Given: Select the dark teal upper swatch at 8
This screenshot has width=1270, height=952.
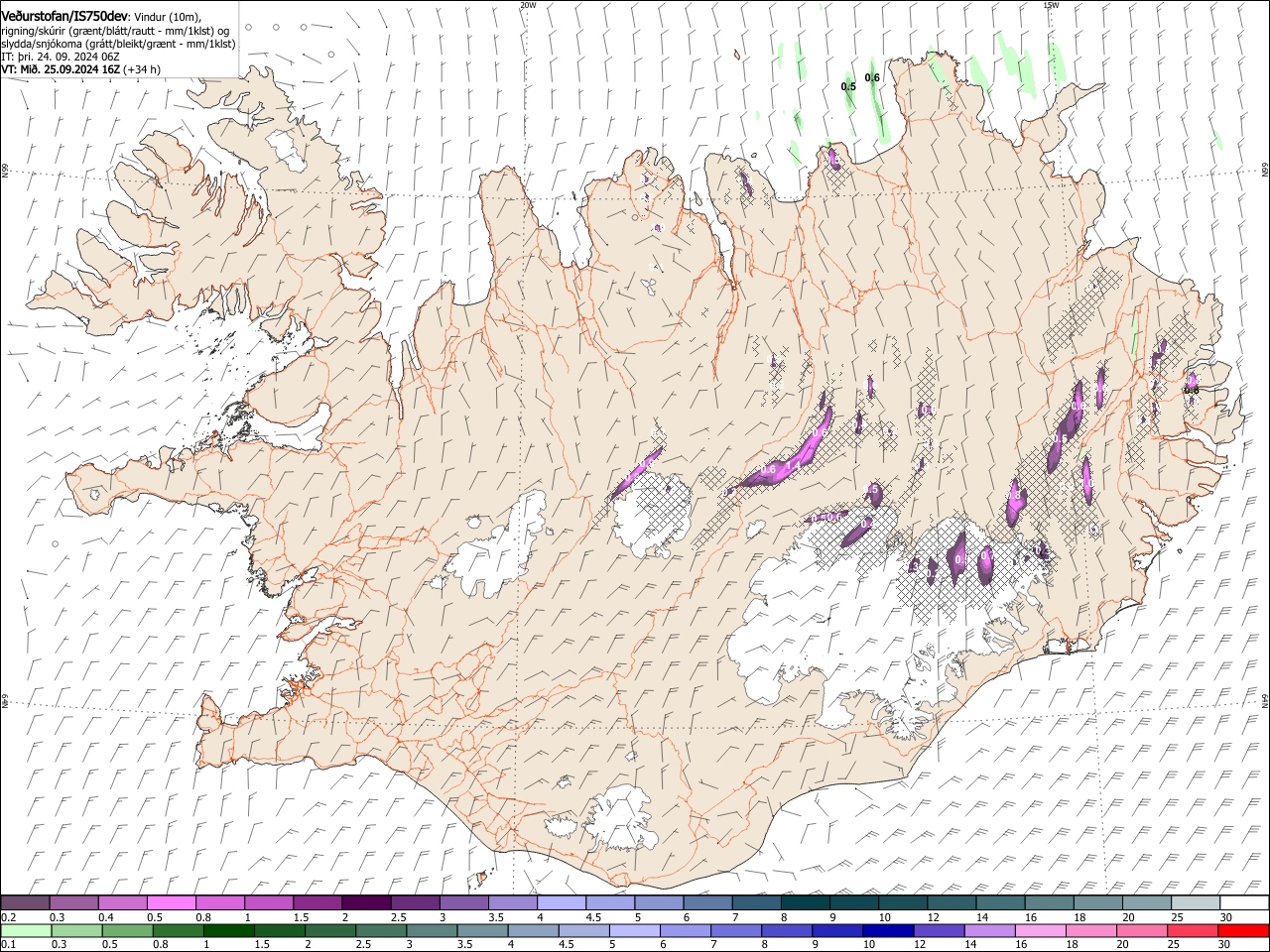Looking at the screenshot, I should coord(805,903).
